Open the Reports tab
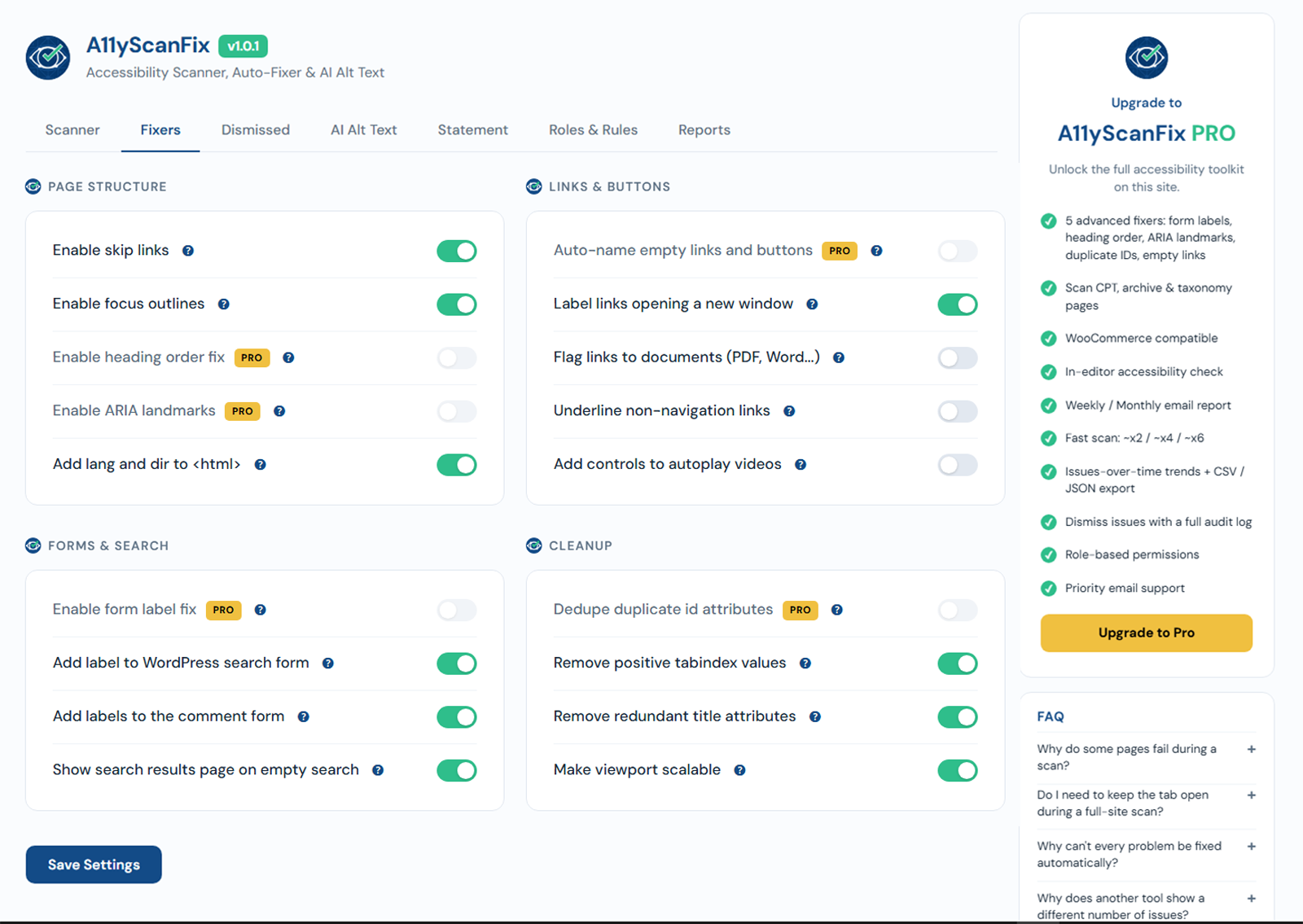The height and width of the screenshot is (924, 1303). (x=704, y=130)
